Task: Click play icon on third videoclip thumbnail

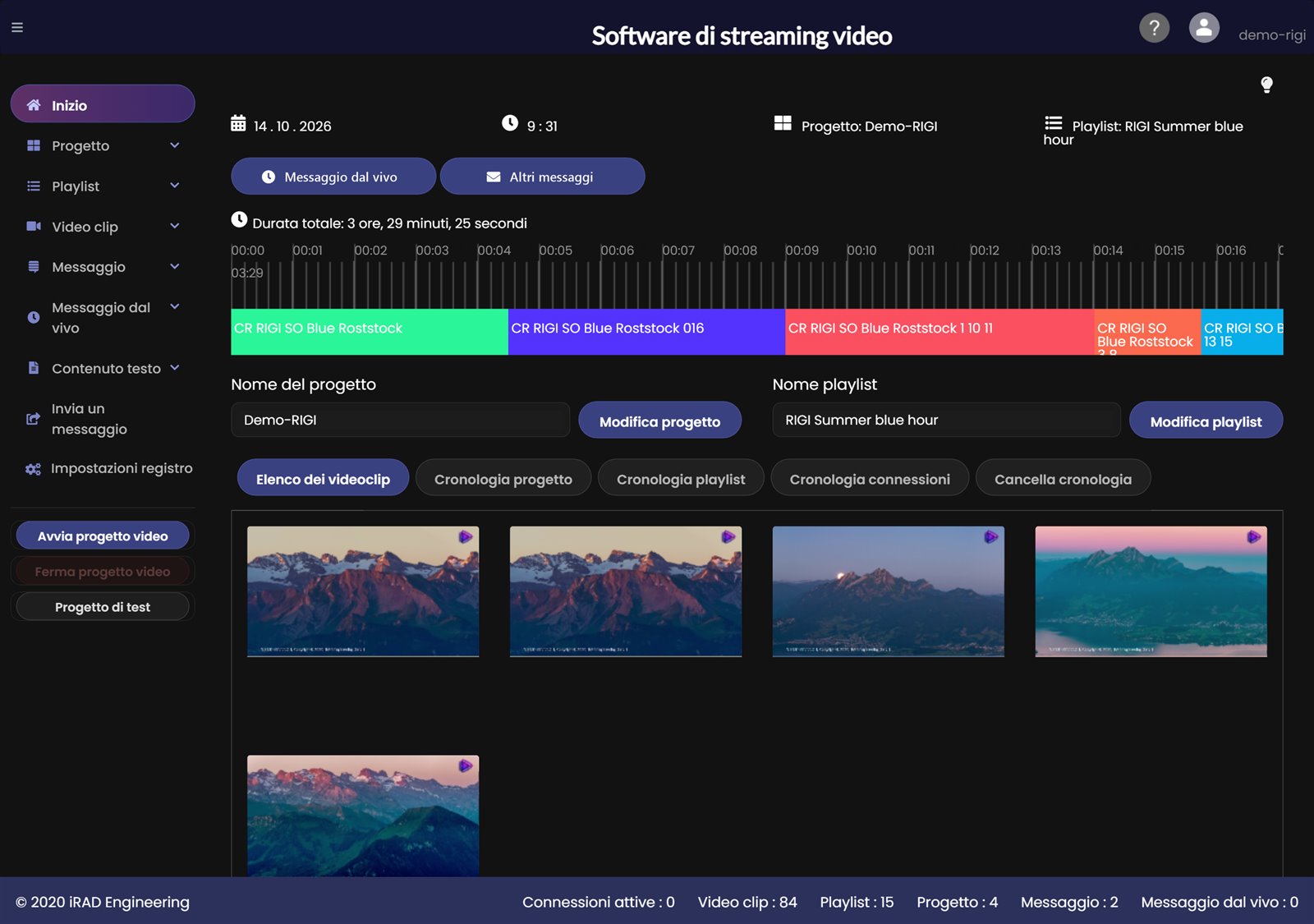Action: [991, 536]
